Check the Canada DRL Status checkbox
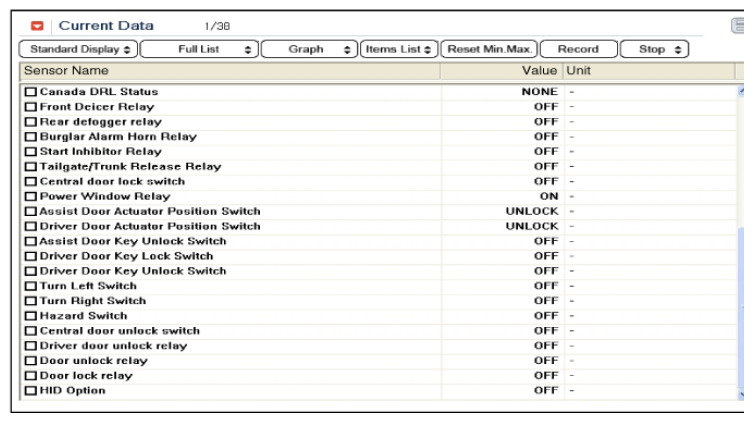The height and width of the screenshot is (423, 753). click(x=31, y=92)
